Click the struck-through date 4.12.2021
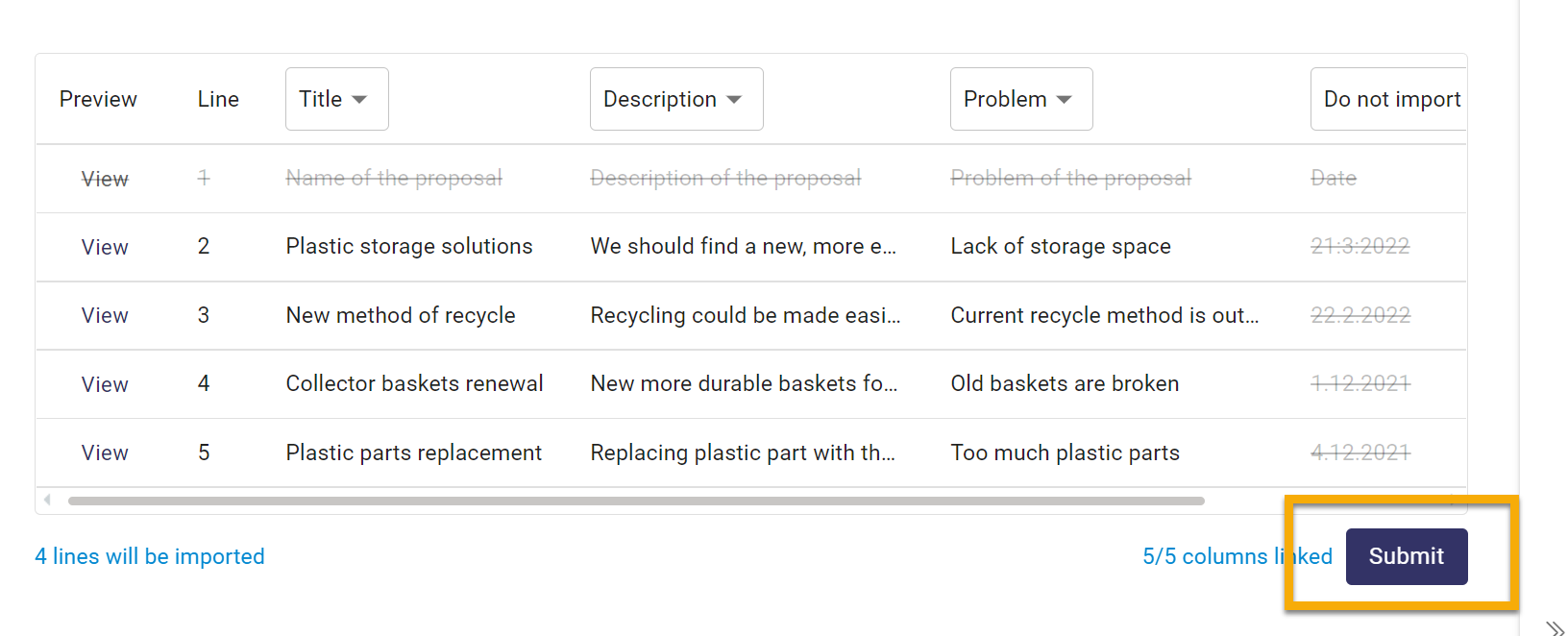This screenshot has width=1568, height=636. (x=1360, y=453)
